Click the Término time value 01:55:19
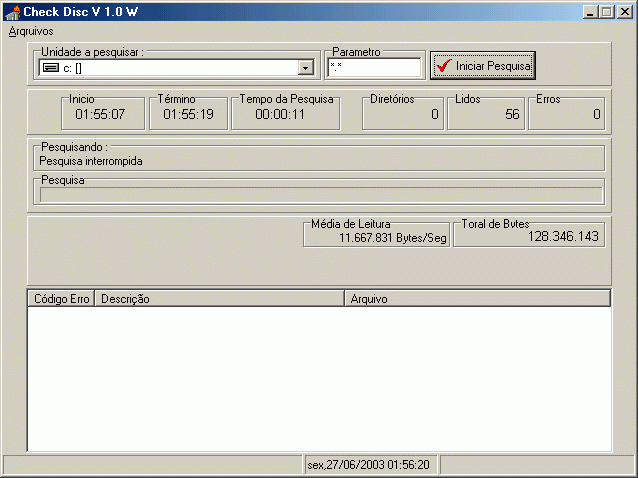Viewport: 638px width, 478px height. [x=188, y=114]
